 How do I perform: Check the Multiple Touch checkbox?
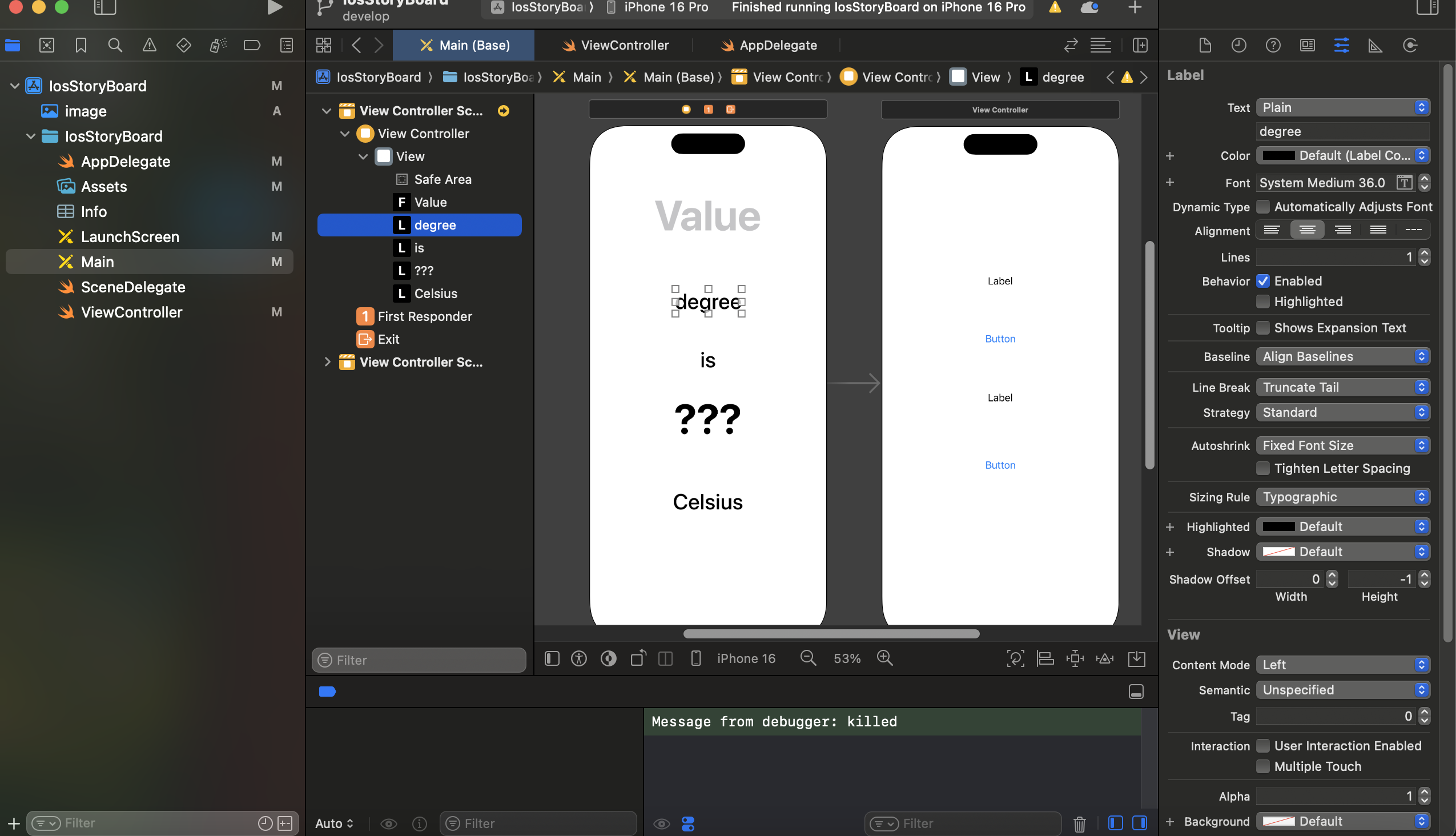click(x=1263, y=766)
